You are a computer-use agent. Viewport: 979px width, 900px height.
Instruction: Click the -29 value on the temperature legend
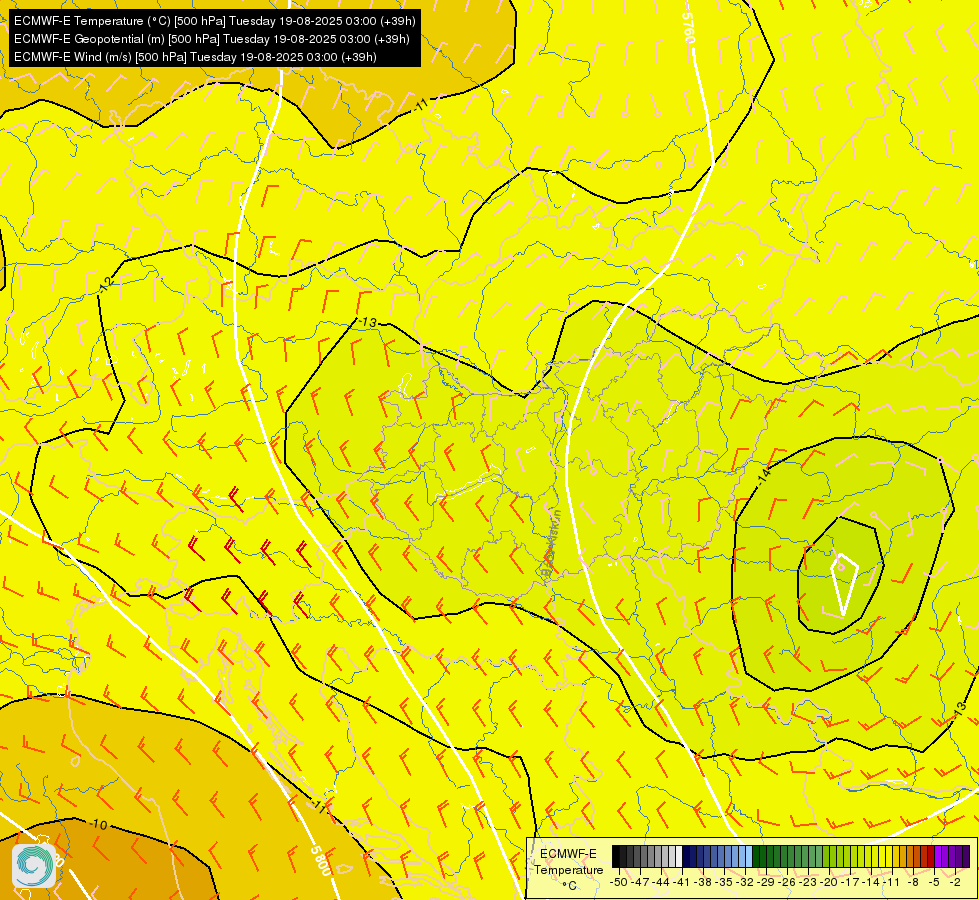click(x=766, y=882)
